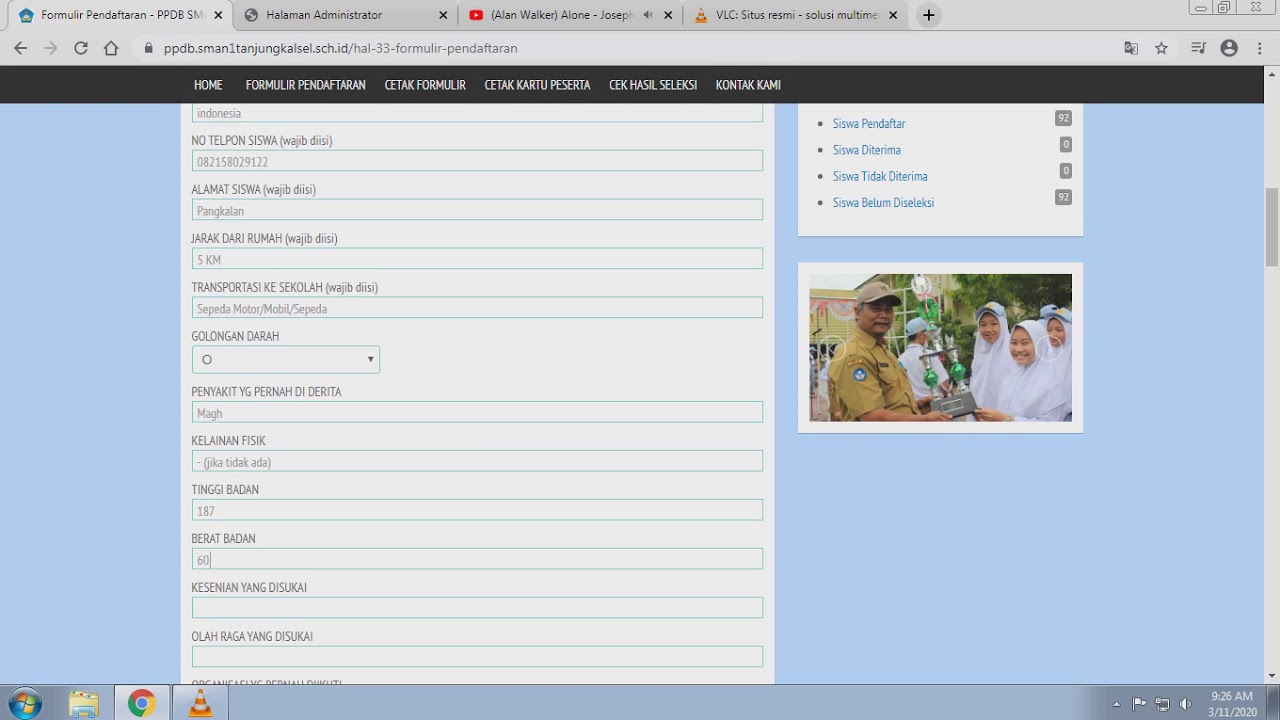Screen dimensions: 1280x720
Task: Click the Google Translate icon in address bar
Action: tap(1131, 48)
